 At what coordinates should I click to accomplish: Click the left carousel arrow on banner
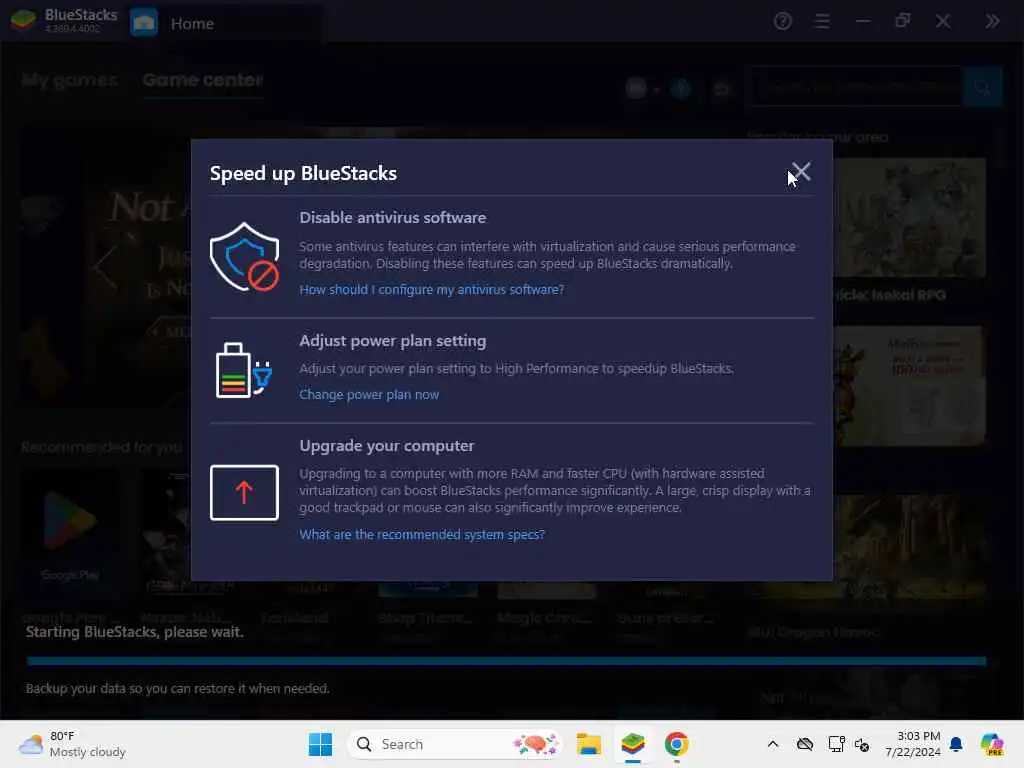point(104,266)
